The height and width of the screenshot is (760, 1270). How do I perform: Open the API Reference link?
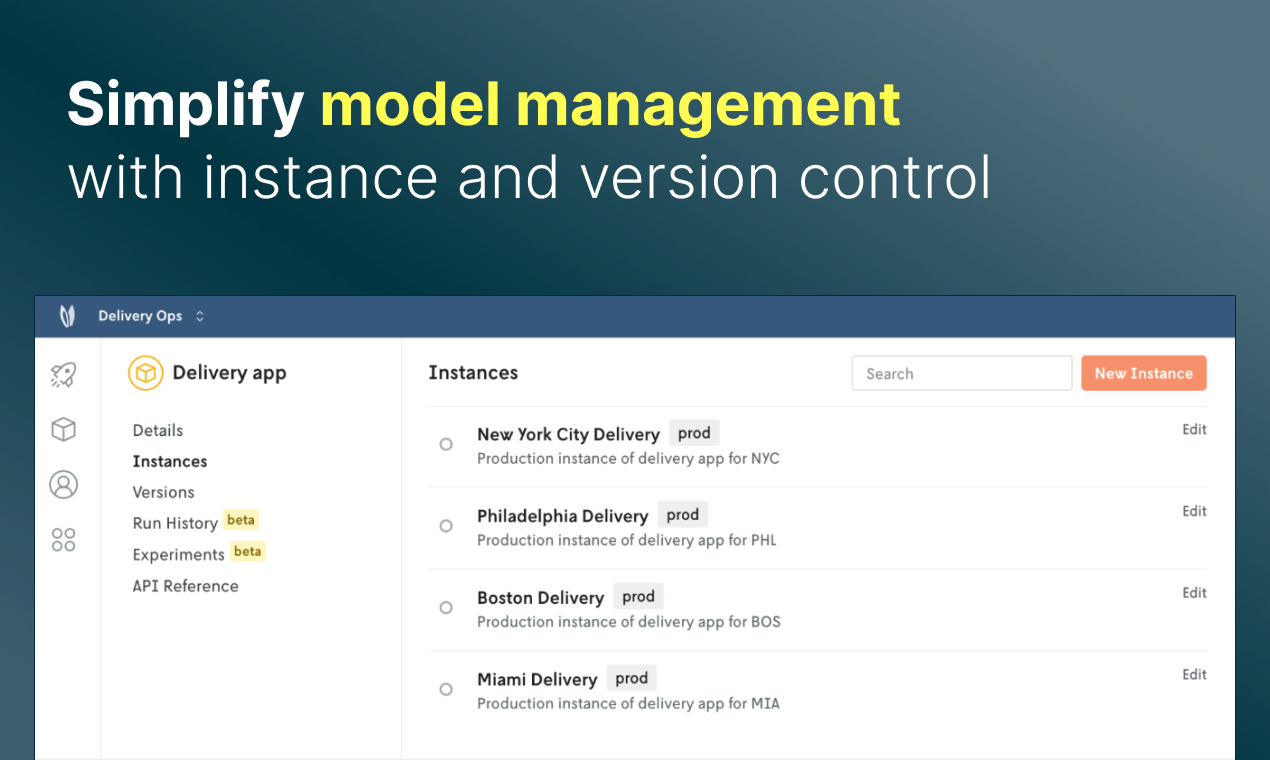185,586
